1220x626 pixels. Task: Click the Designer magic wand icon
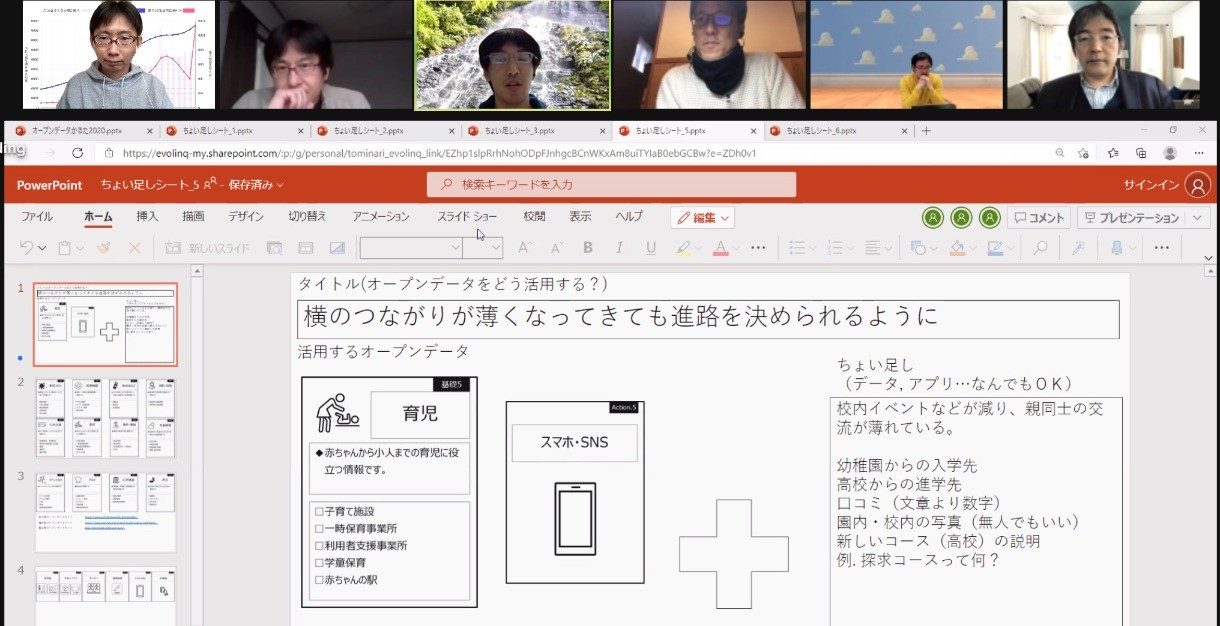[x=1079, y=248]
